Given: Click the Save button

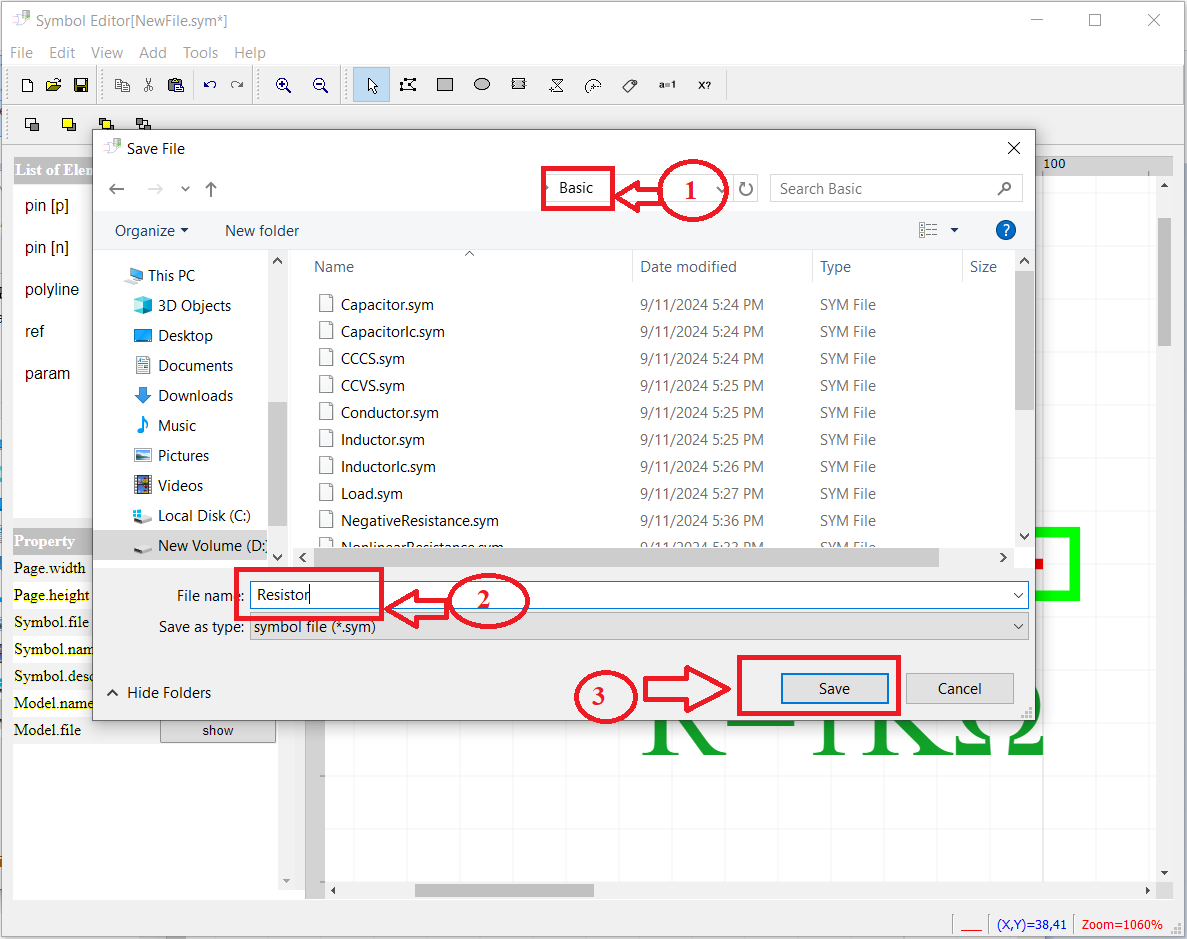Looking at the screenshot, I should 834,688.
